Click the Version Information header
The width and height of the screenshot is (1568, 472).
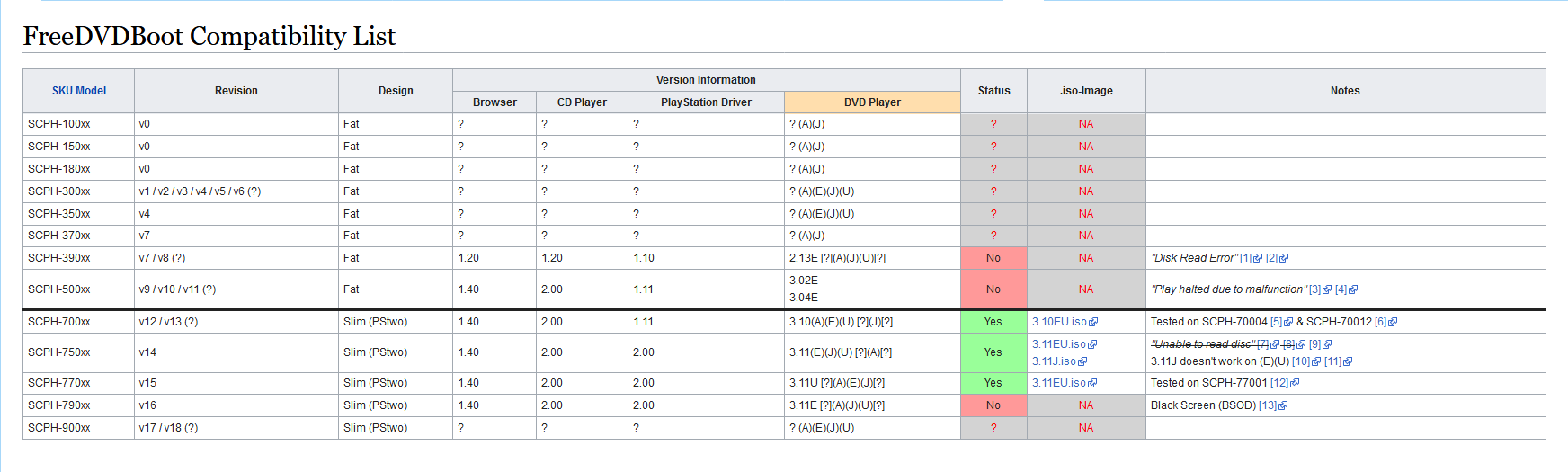706,80
